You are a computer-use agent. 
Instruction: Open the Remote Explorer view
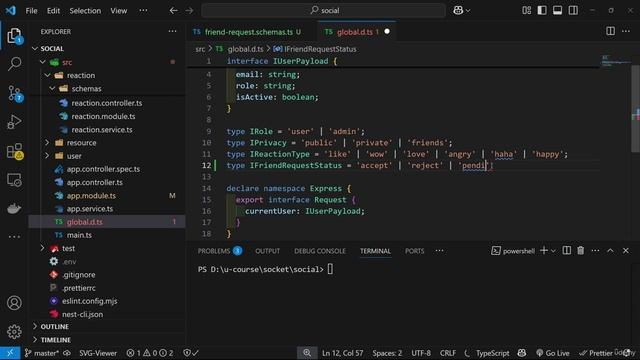14,180
